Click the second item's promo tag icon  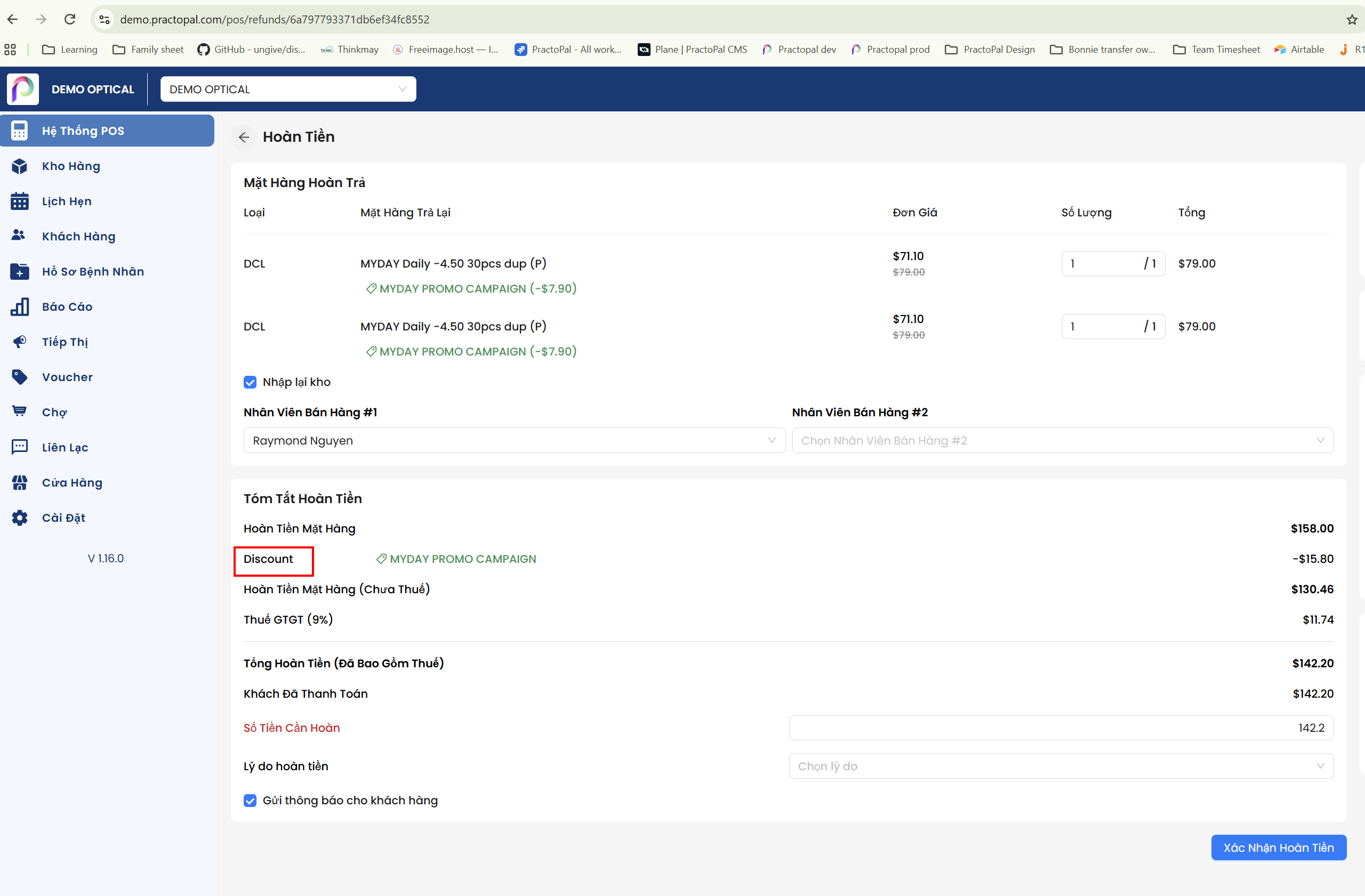371,351
